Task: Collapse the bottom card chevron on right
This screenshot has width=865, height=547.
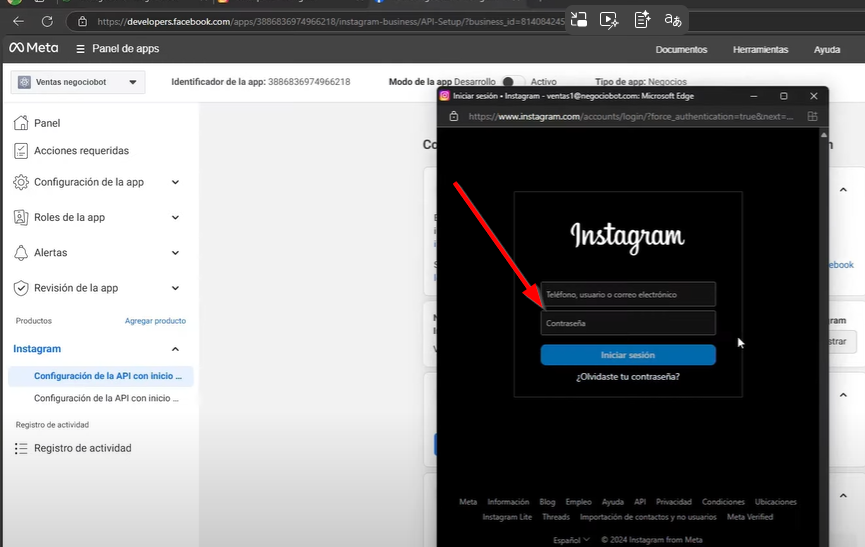Action: click(843, 496)
